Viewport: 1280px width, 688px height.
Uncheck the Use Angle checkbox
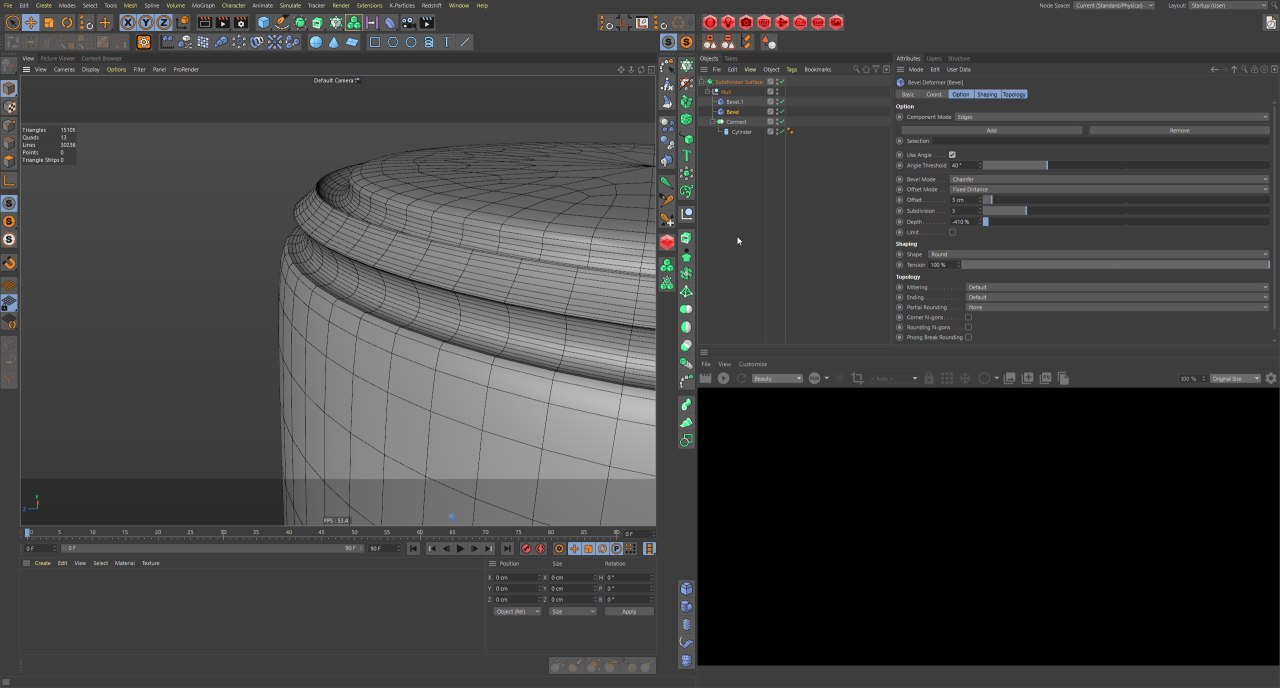952,155
